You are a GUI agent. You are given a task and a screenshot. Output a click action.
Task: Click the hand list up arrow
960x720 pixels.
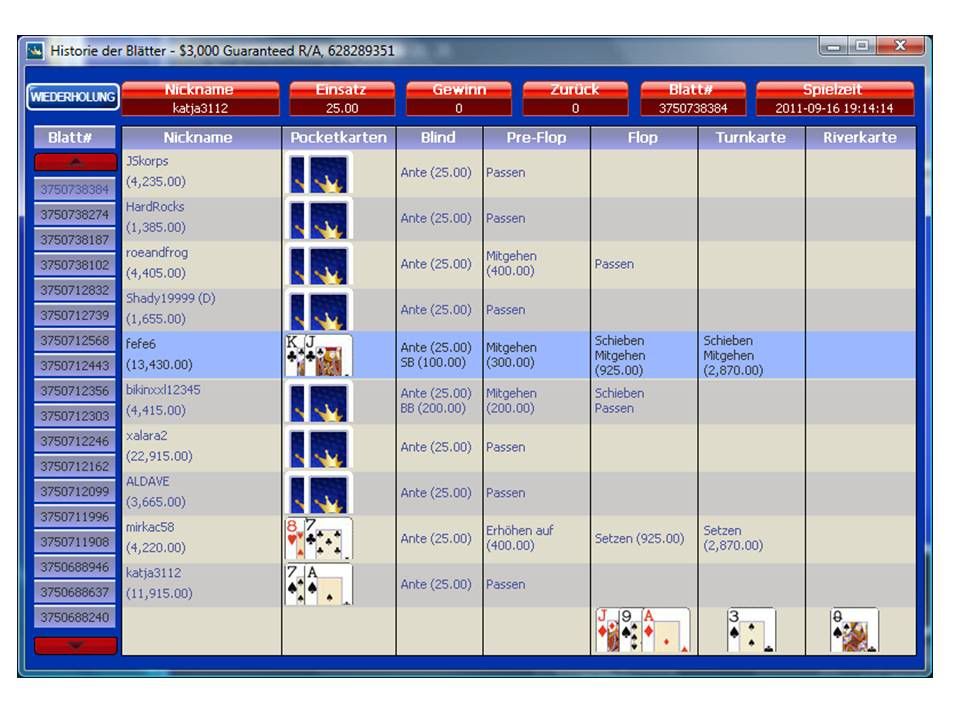pos(75,162)
